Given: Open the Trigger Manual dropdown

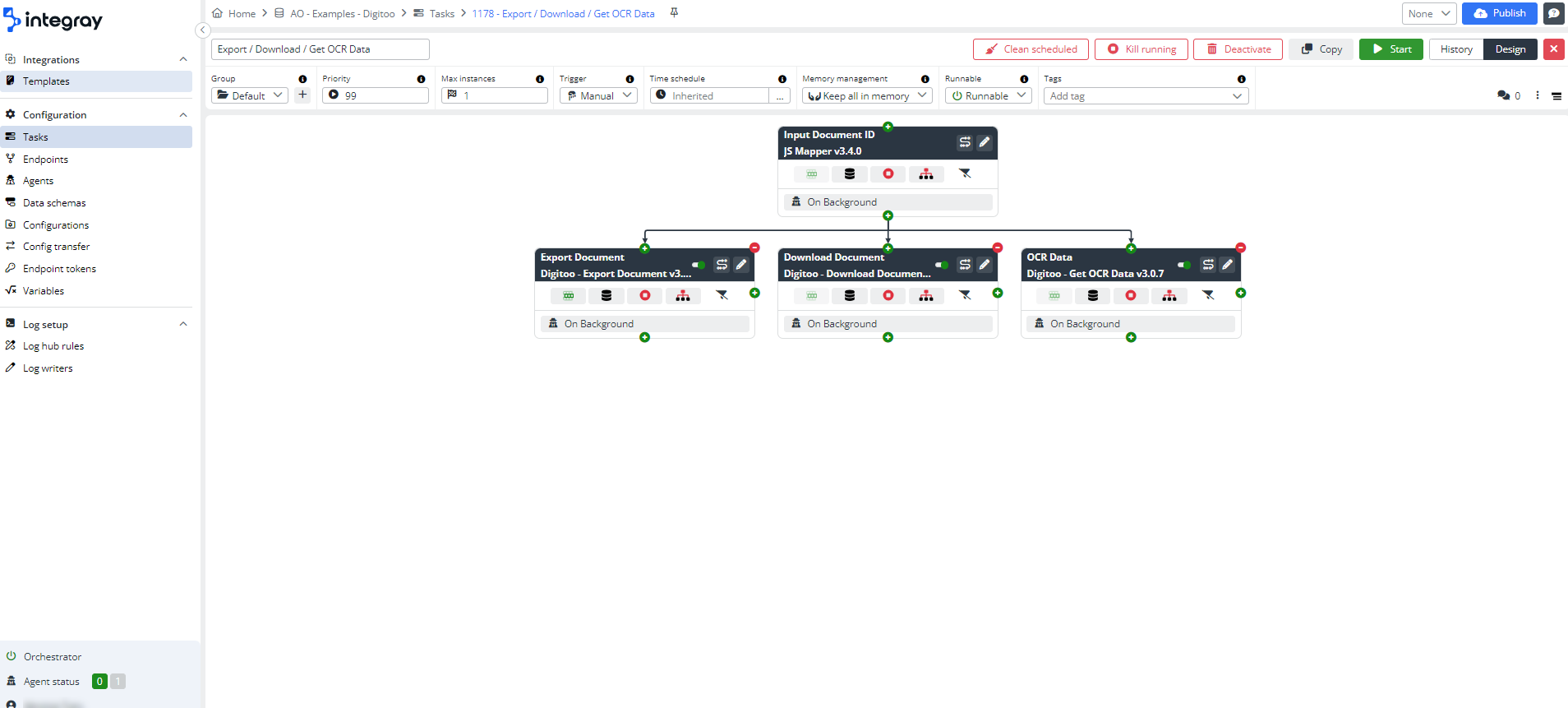Looking at the screenshot, I should click(598, 96).
